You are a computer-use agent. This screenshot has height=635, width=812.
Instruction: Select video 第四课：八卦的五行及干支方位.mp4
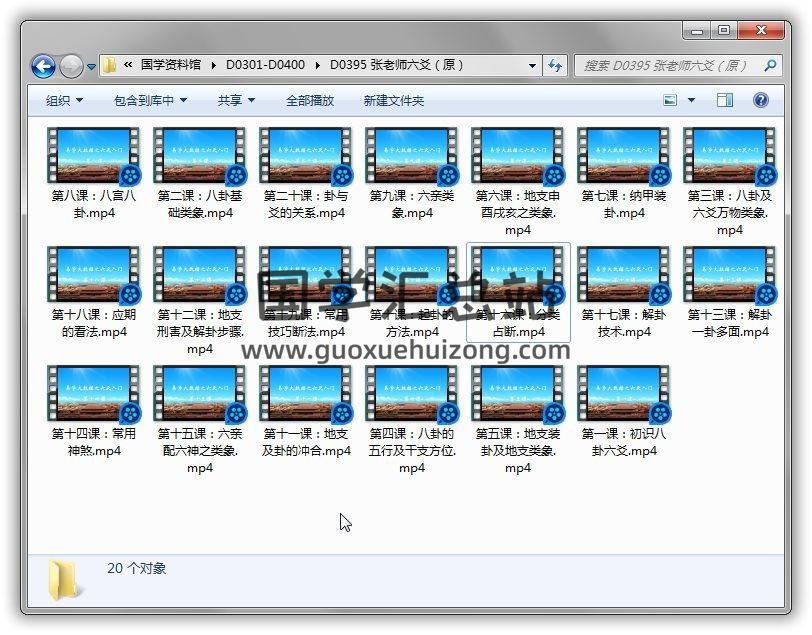click(x=412, y=420)
